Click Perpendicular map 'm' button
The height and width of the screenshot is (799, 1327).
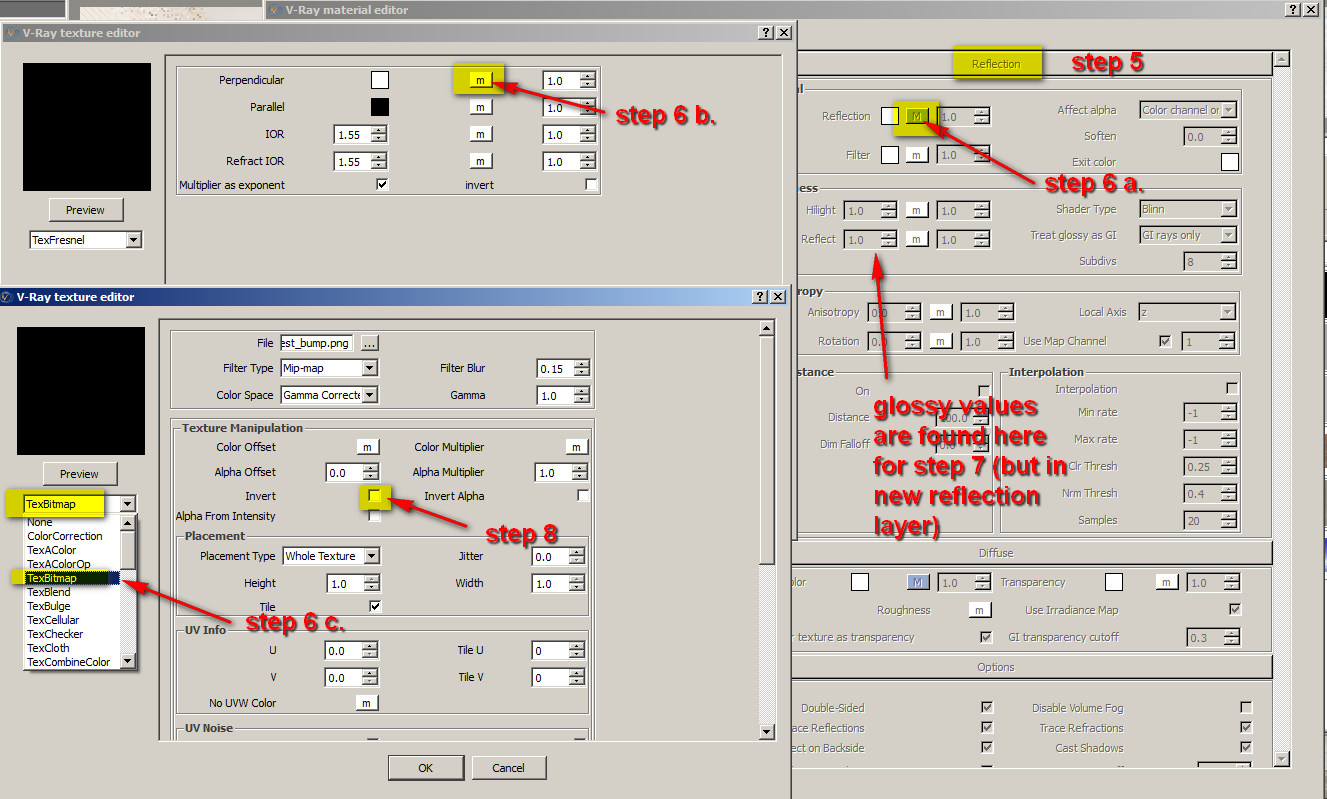[x=480, y=80]
